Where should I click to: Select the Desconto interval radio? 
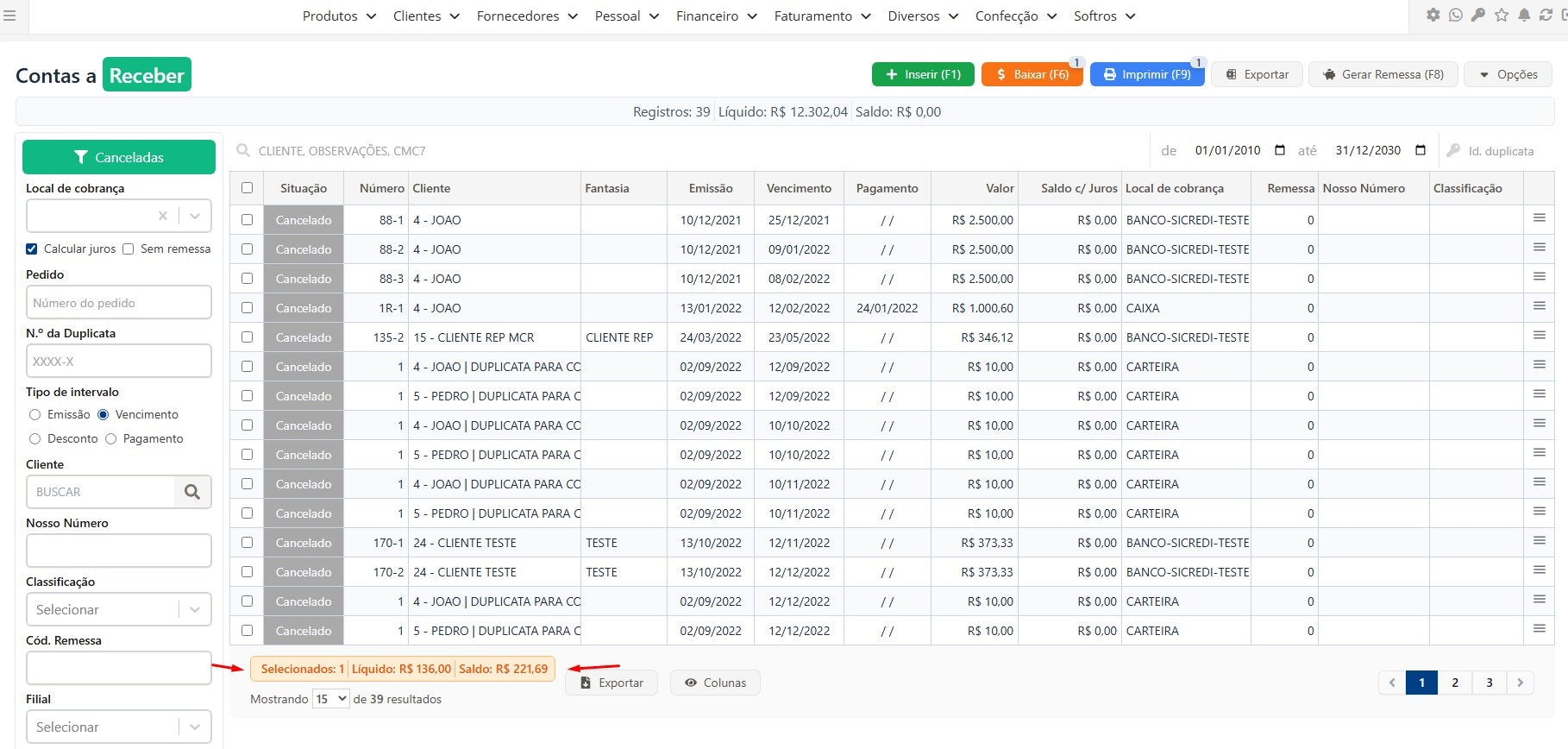click(x=35, y=439)
